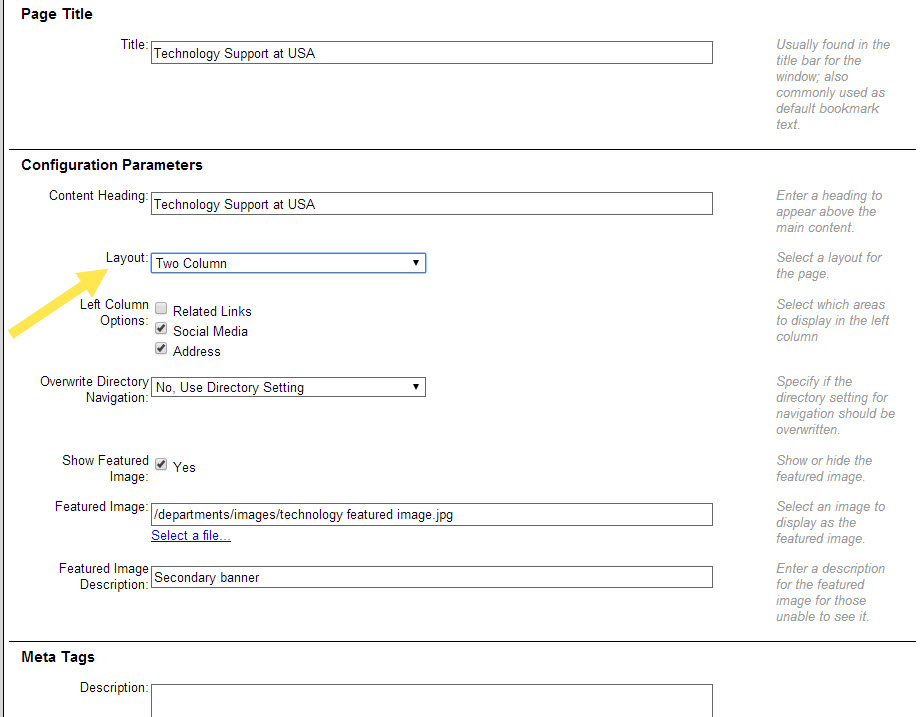Uncheck the Social Media checkbox
Screen dimensions: 921x717
pyautogui.click(x=161, y=328)
